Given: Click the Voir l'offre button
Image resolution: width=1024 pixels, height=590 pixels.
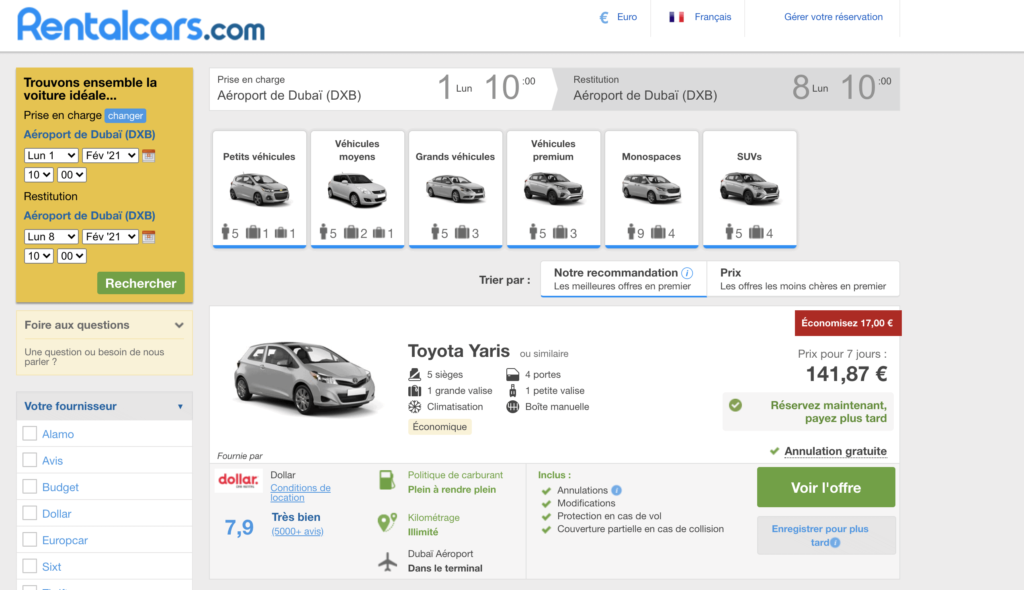Looking at the screenshot, I should pos(825,487).
